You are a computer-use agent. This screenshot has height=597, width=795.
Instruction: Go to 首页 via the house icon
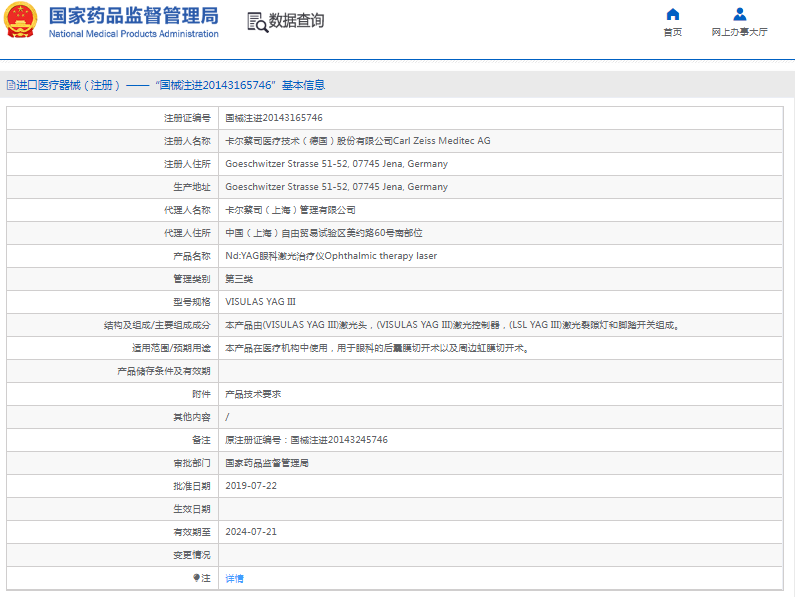[672, 14]
